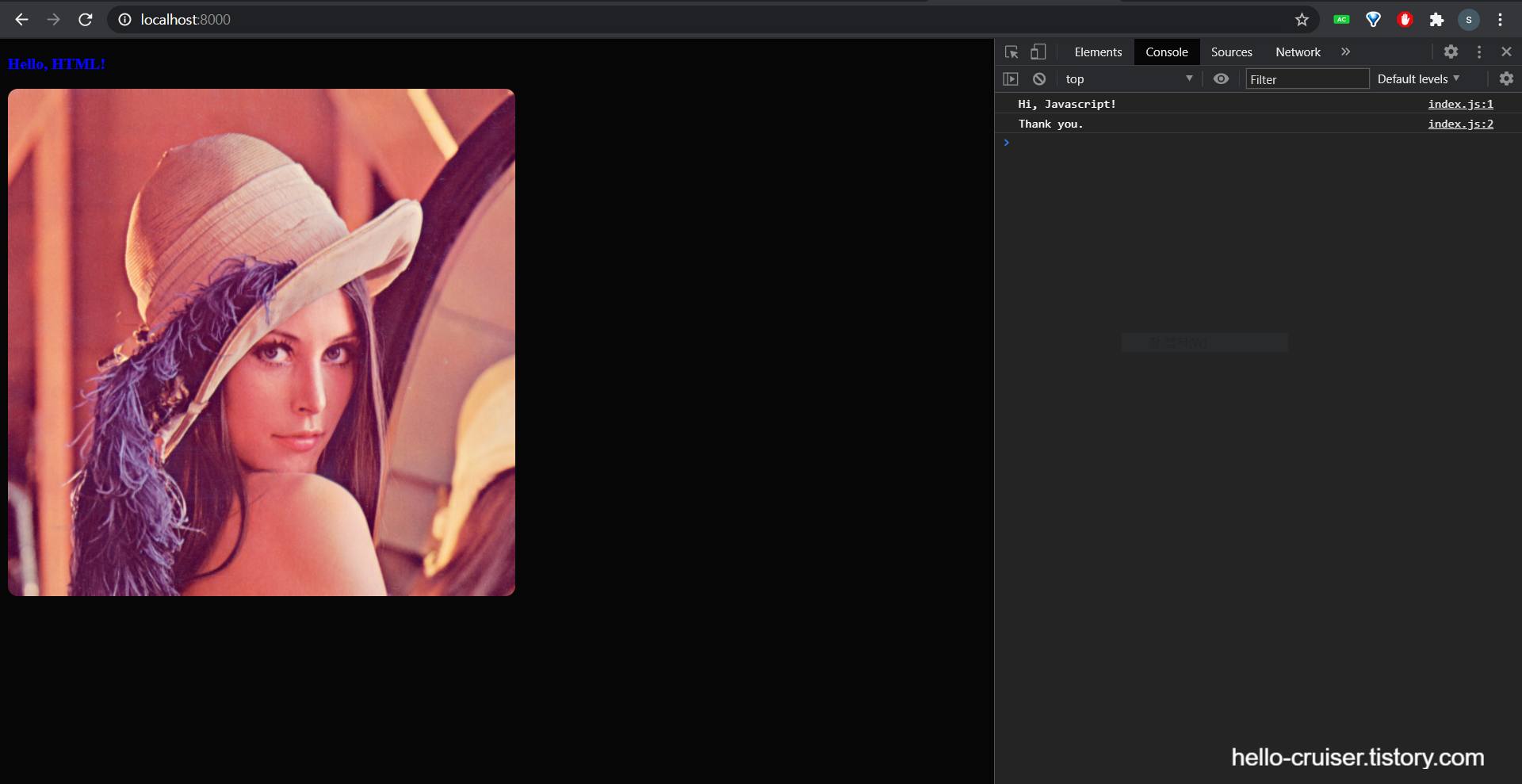Close the DevTools panel
Screen dimensions: 1522x784
point(1506,52)
